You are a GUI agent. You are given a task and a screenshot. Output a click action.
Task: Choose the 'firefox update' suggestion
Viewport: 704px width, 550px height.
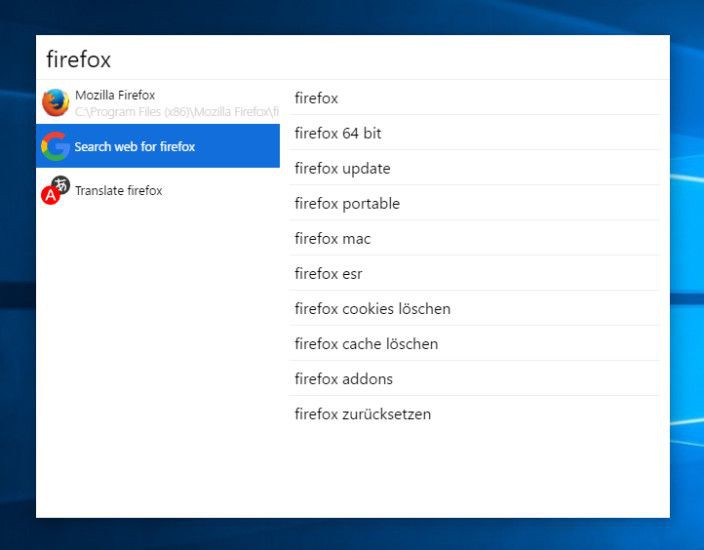point(474,168)
